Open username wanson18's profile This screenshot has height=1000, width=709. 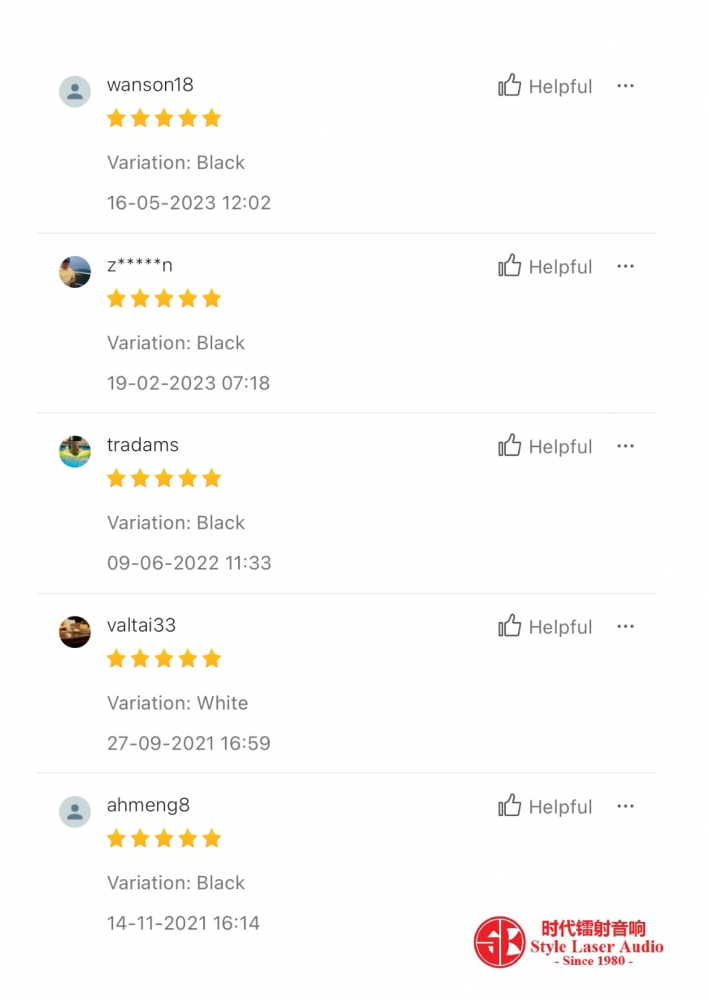pos(150,85)
